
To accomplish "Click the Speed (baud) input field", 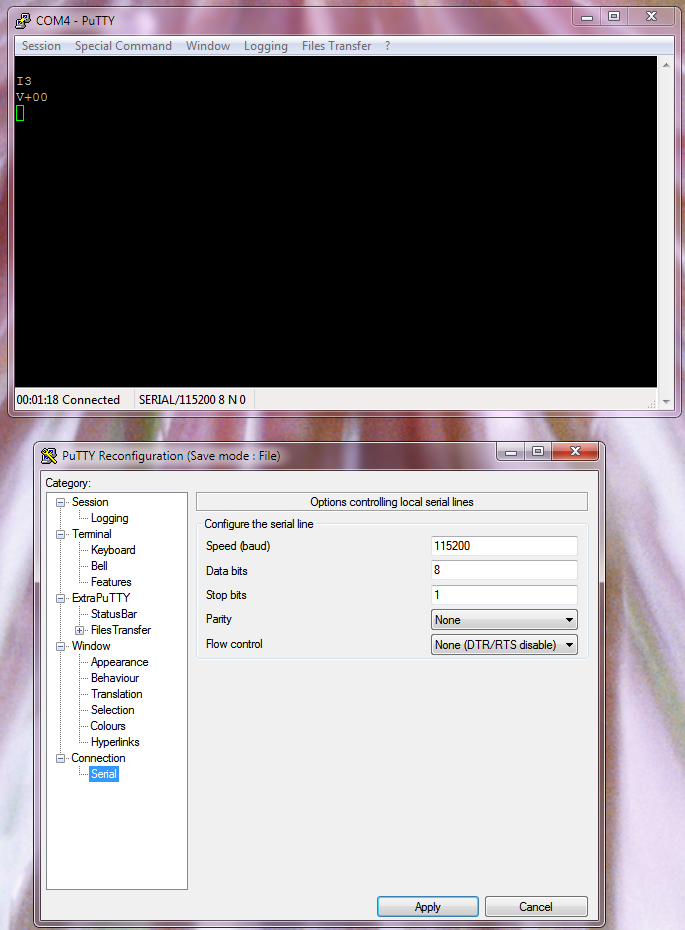I will click(x=504, y=546).
